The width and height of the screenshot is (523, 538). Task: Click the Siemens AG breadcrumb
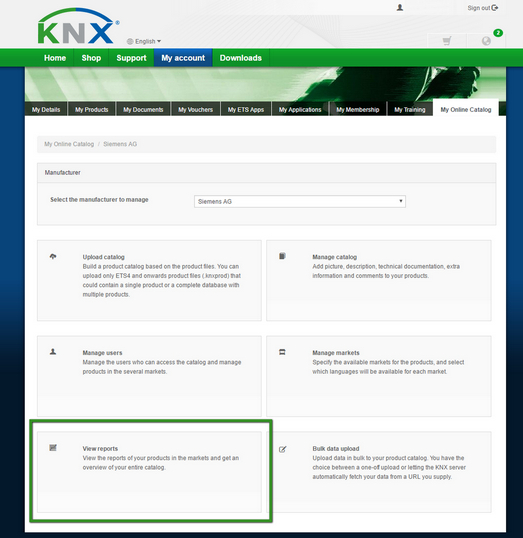pos(120,144)
